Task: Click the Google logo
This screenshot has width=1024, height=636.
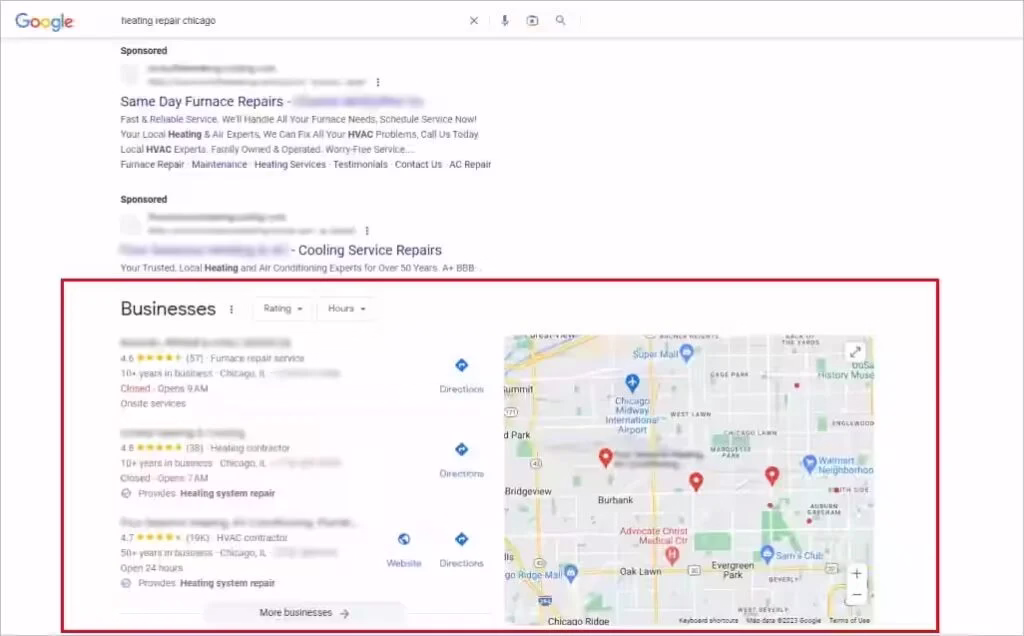Action: 44,21
